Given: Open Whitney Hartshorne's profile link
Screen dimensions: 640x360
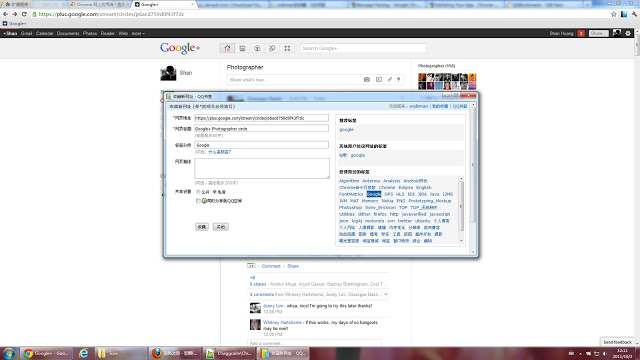Looking at the screenshot, I should (282, 322).
